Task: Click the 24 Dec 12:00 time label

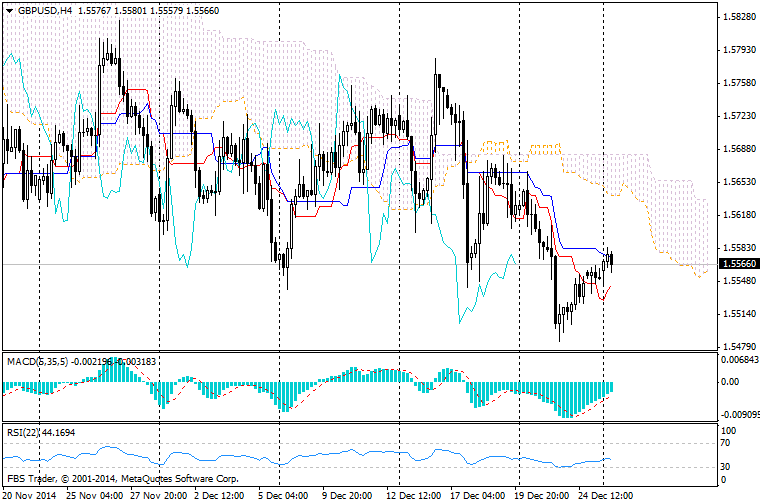Action: 605,496
